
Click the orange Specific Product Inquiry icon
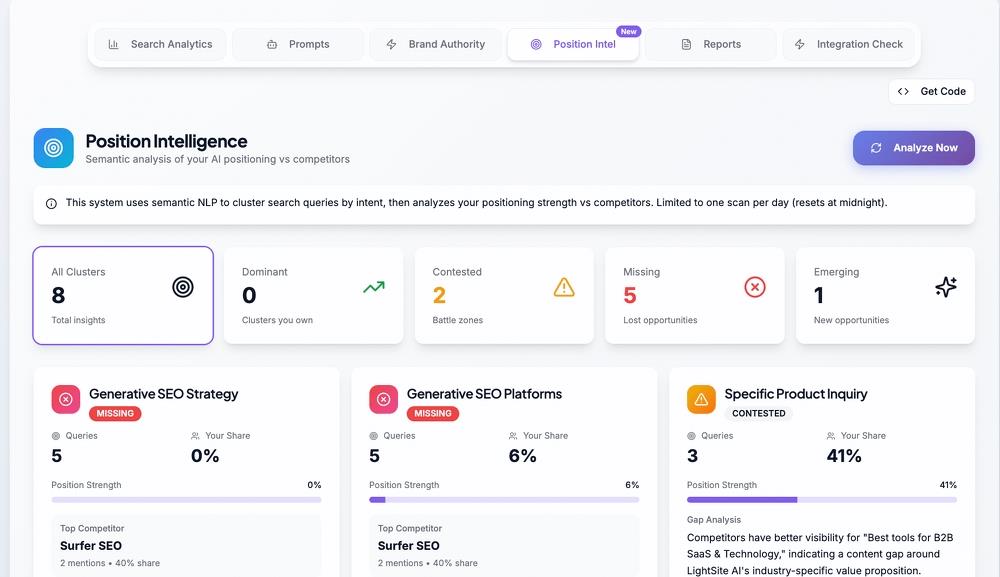pos(701,400)
